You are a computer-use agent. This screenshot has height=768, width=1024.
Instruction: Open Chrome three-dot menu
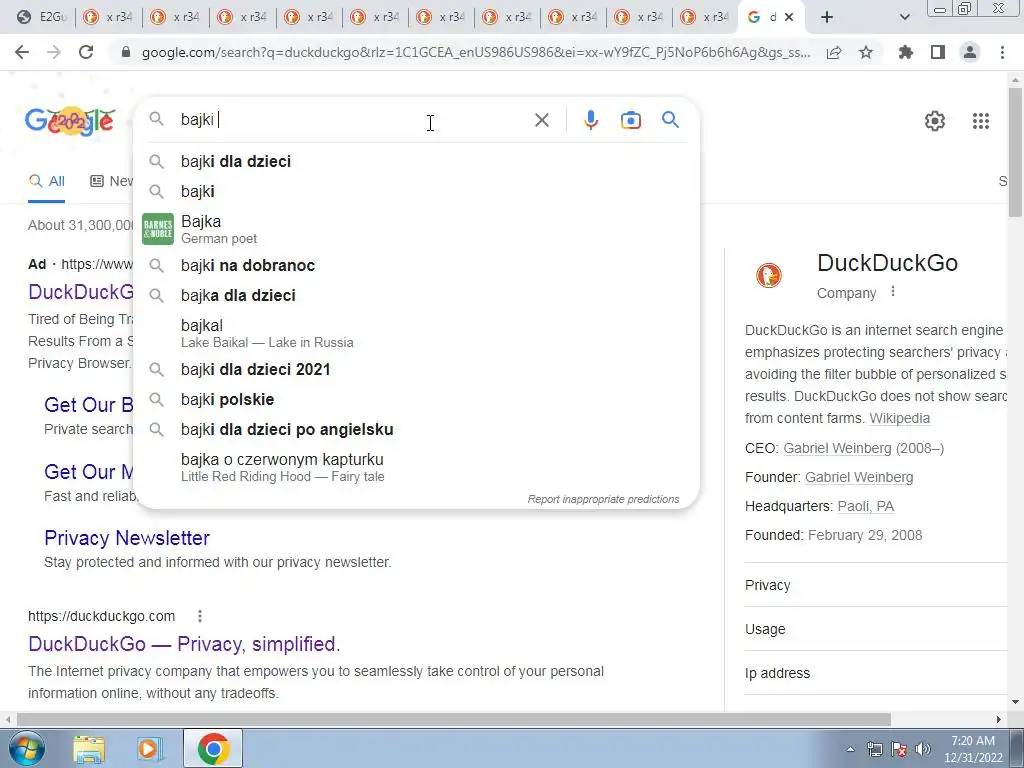pos(1002,52)
